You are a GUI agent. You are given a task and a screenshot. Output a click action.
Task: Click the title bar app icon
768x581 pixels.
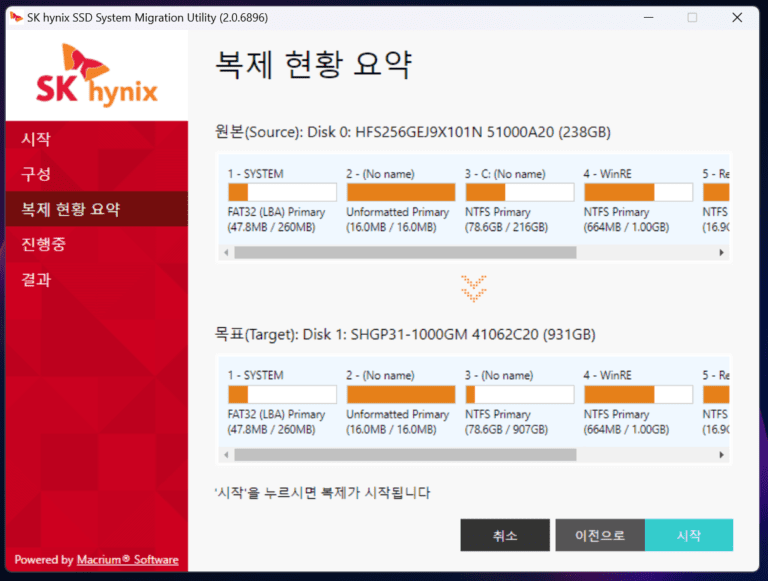[16, 18]
